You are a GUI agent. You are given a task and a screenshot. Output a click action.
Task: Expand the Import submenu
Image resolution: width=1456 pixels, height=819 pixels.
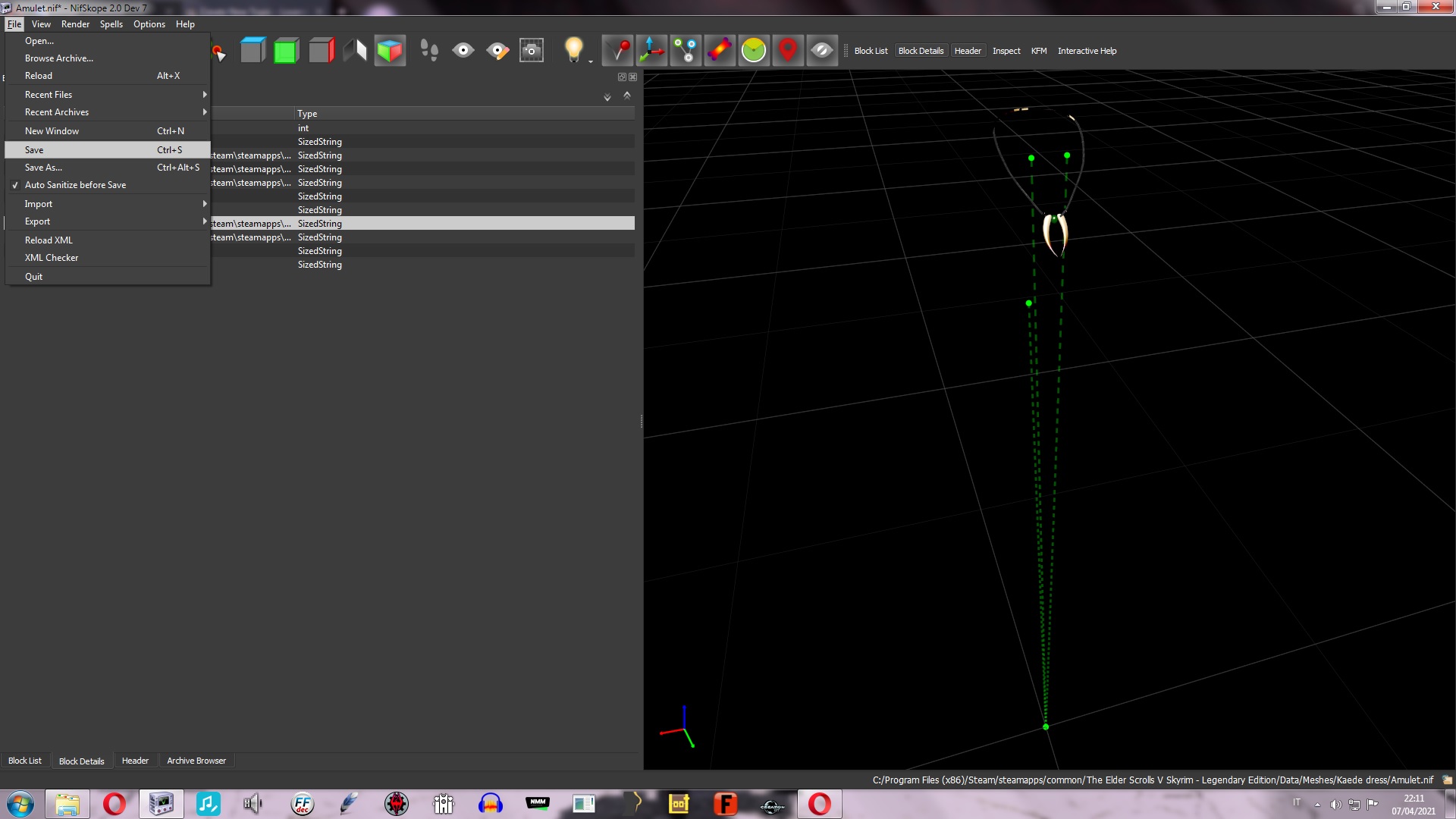[x=108, y=204]
